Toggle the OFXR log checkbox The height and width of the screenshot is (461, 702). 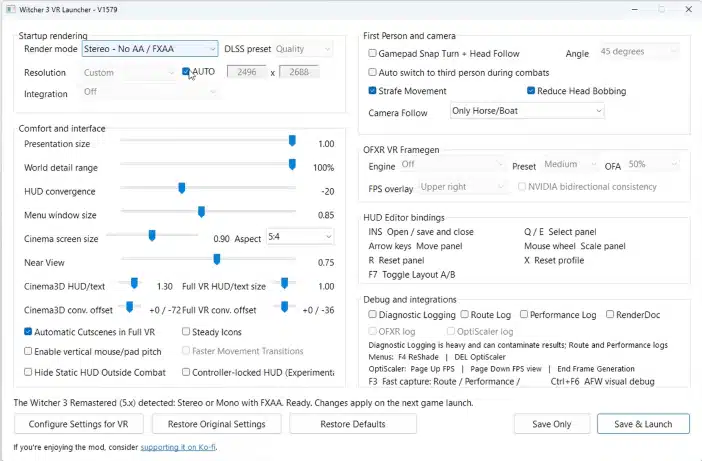(x=372, y=331)
